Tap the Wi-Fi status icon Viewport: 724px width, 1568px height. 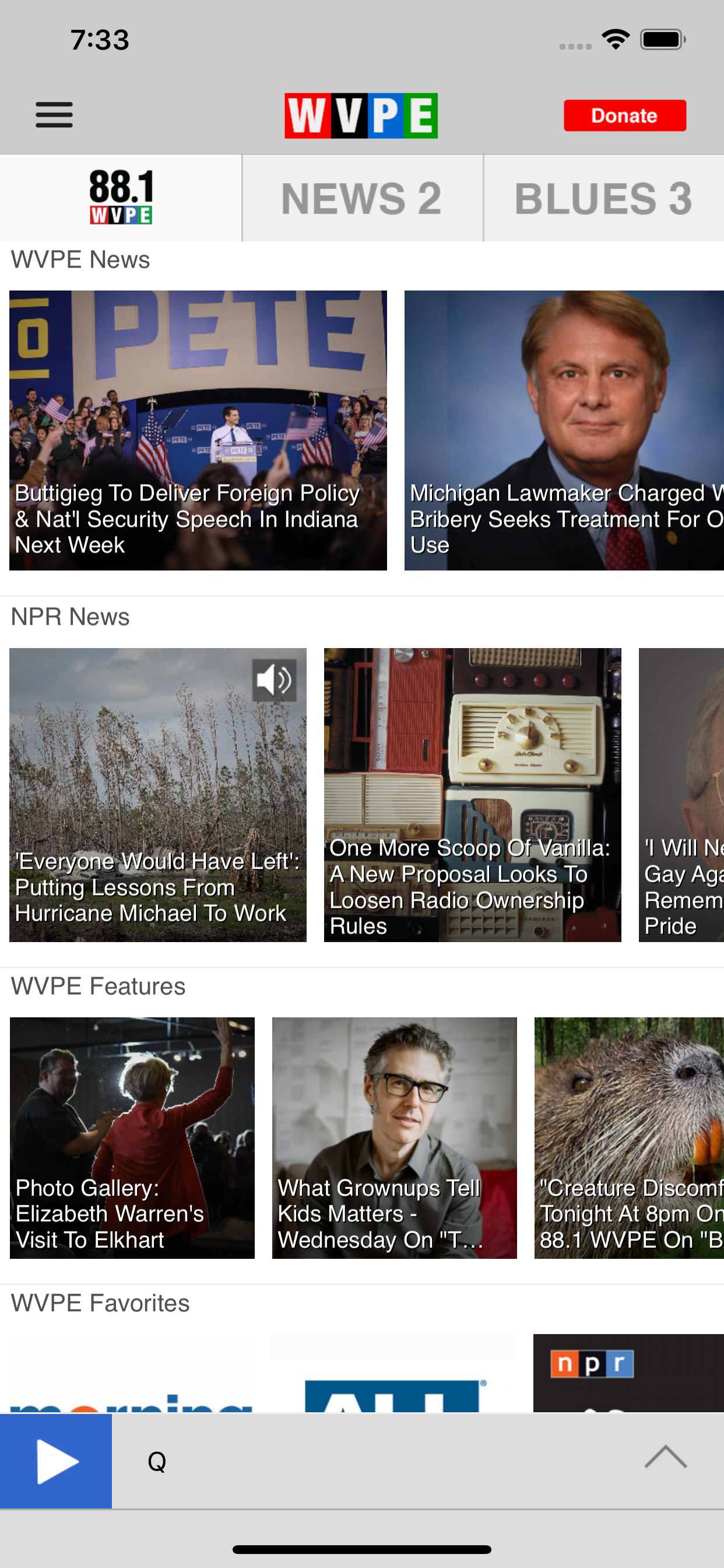point(615,40)
